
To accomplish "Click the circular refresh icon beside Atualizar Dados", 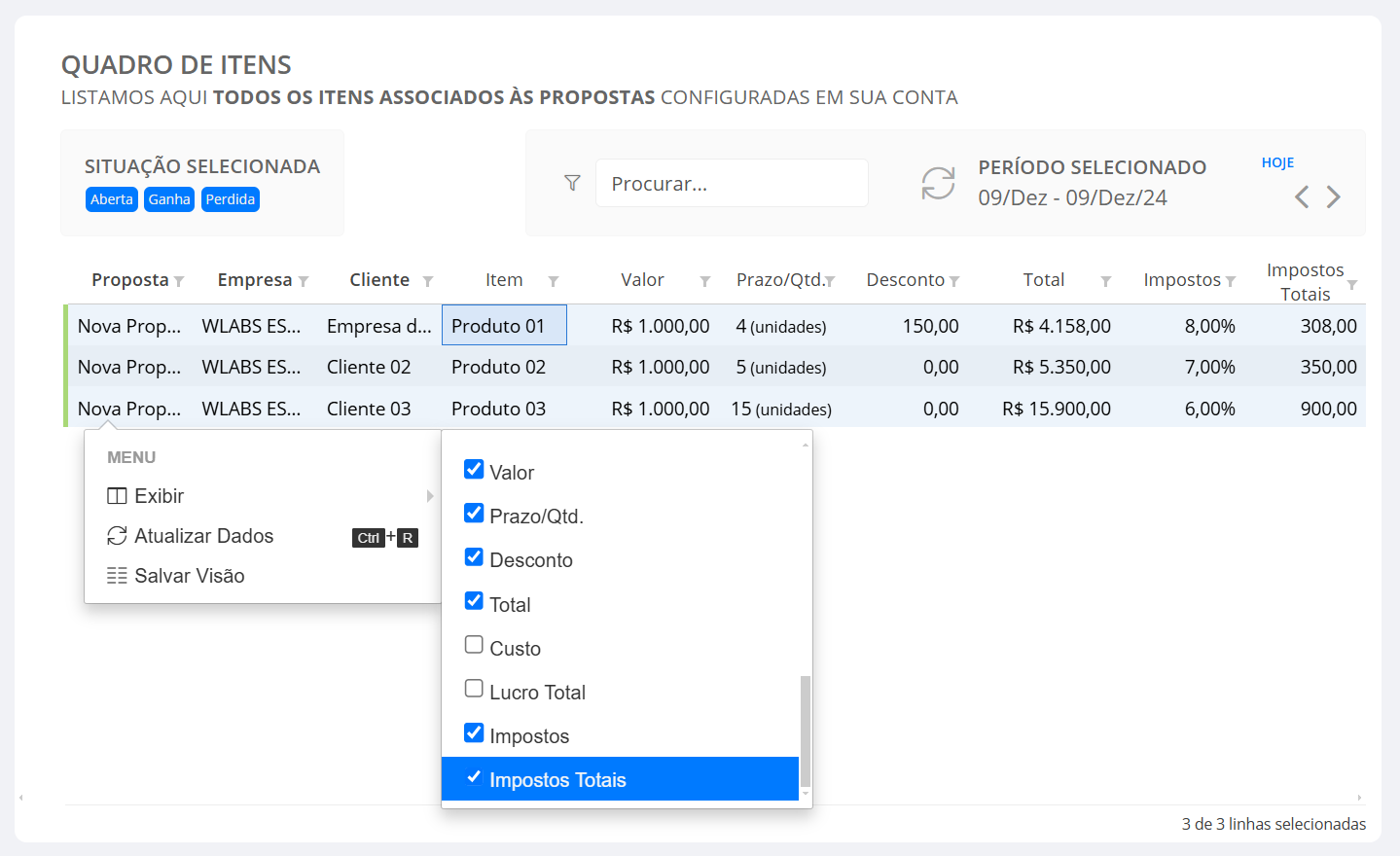I will (x=117, y=535).
